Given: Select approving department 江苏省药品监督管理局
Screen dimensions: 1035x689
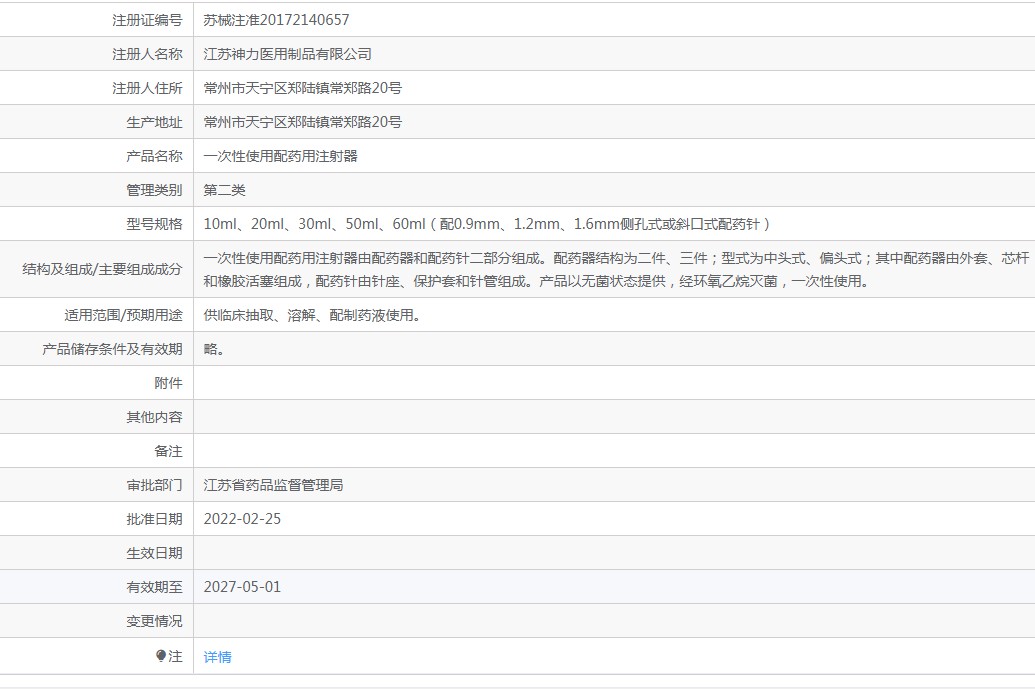Looking at the screenshot, I should point(273,485).
